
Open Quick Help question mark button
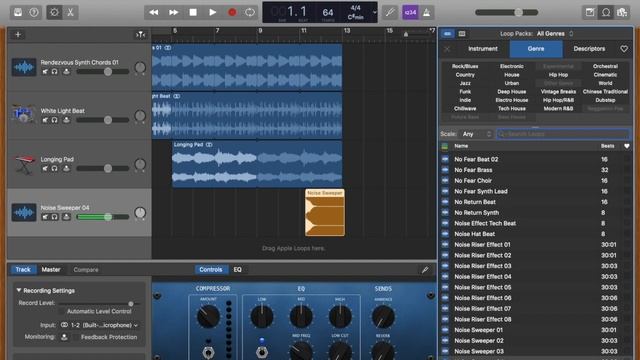[x=34, y=12]
